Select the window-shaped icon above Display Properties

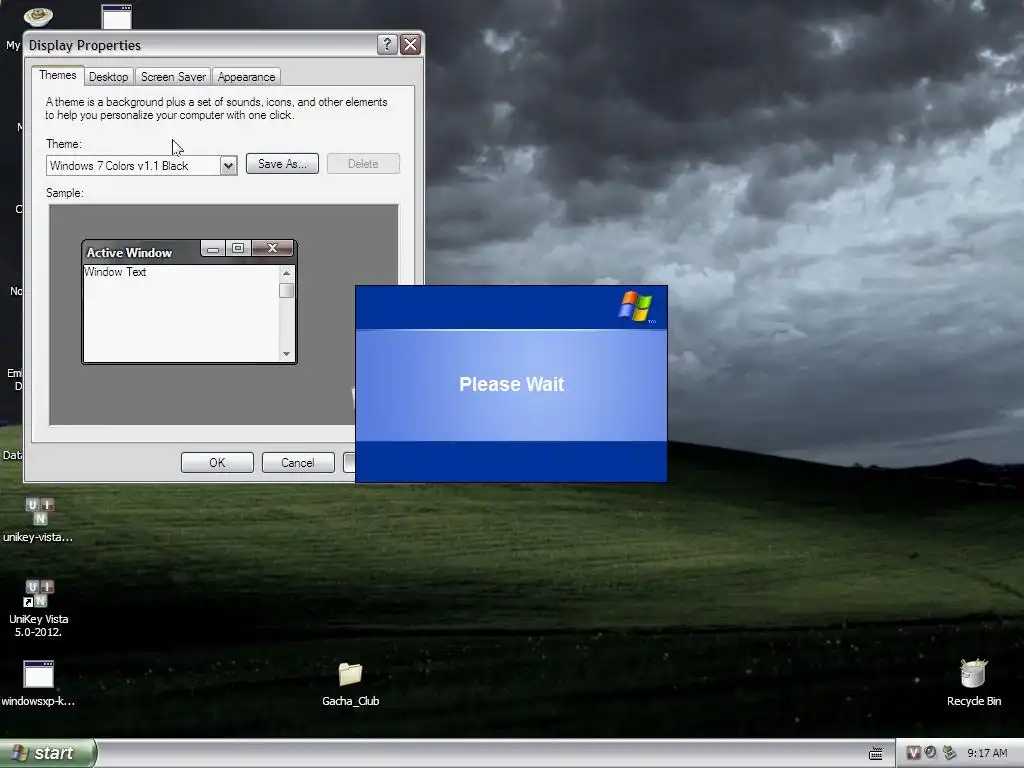(117, 16)
